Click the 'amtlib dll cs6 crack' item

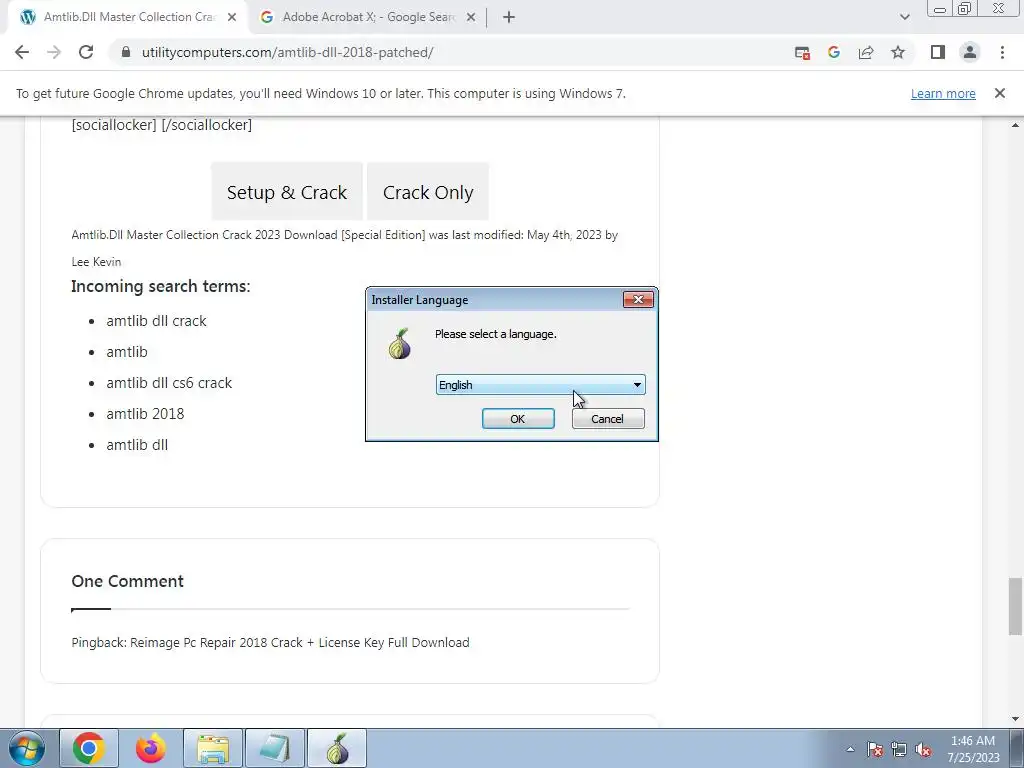tap(169, 383)
